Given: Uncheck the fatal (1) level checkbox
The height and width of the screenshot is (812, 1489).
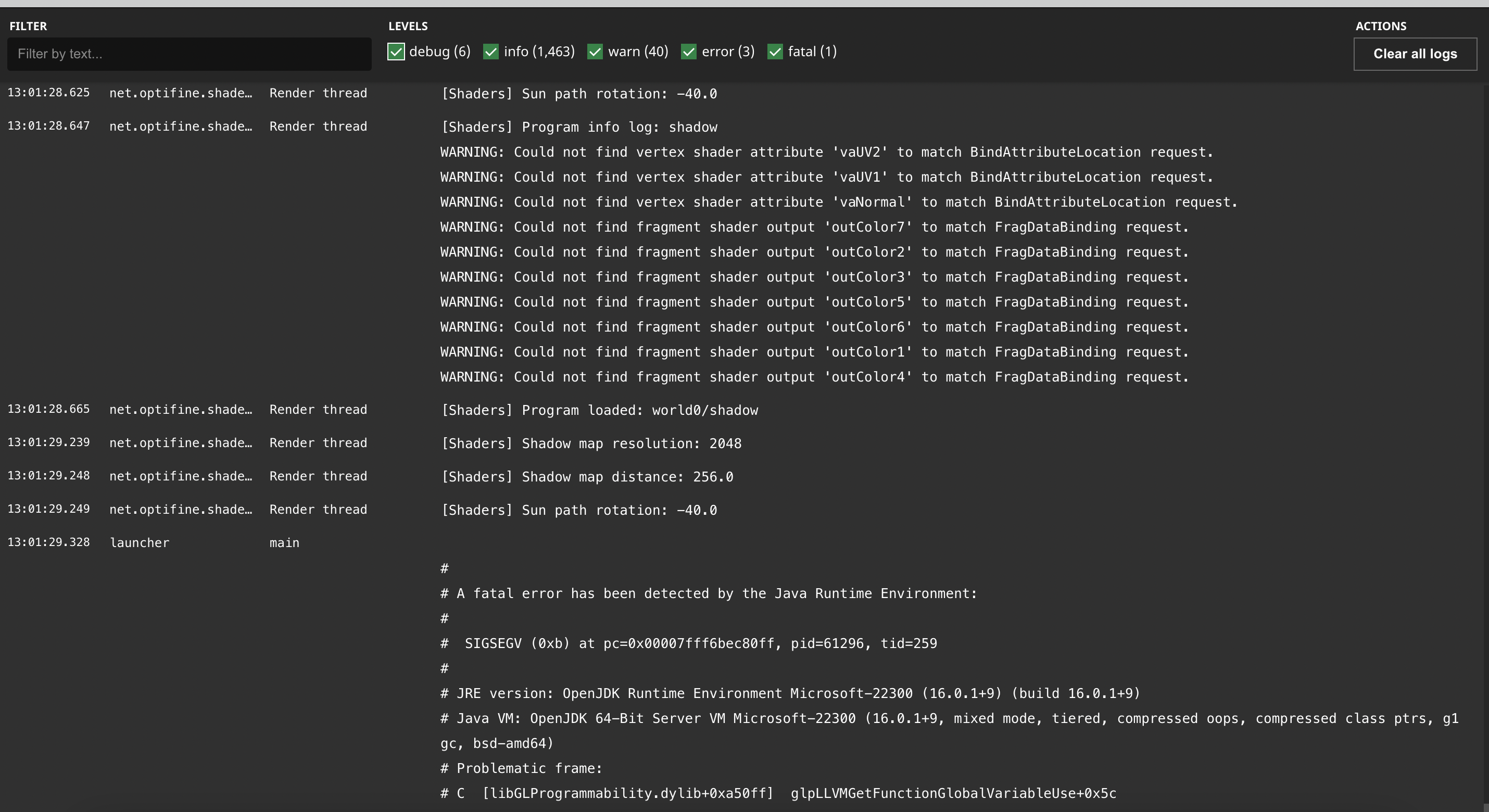Looking at the screenshot, I should coord(775,52).
